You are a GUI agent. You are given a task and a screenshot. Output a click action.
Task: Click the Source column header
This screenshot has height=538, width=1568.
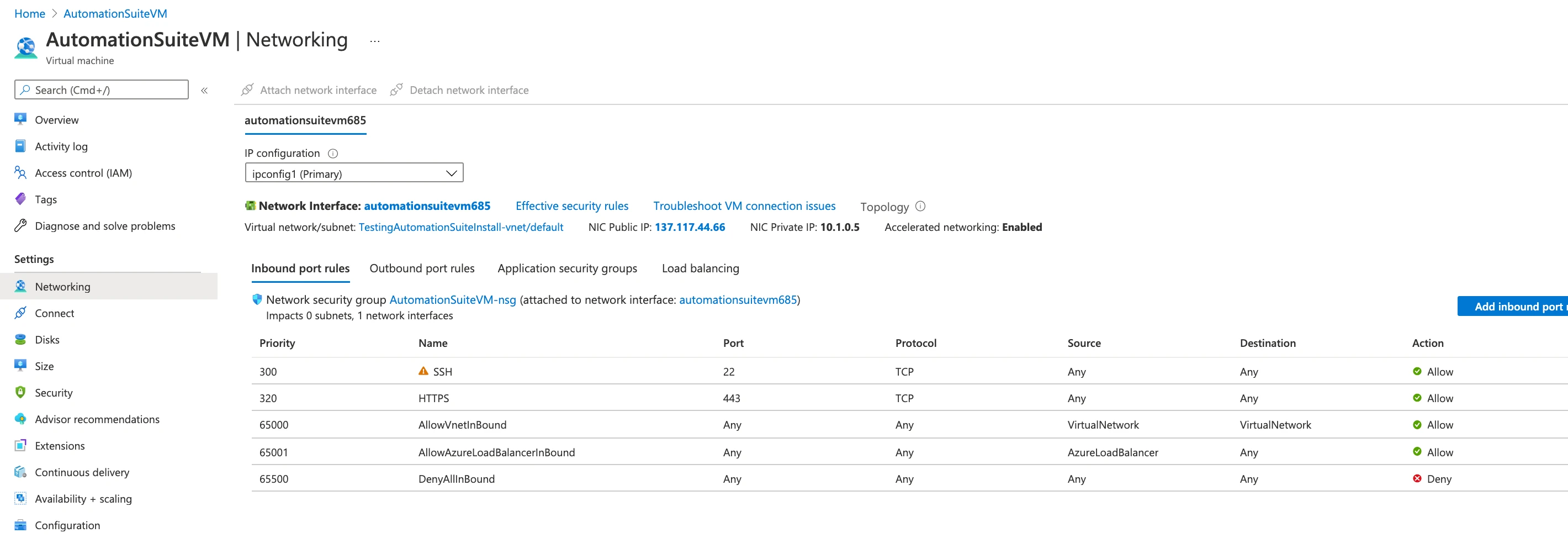click(1083, 343)
